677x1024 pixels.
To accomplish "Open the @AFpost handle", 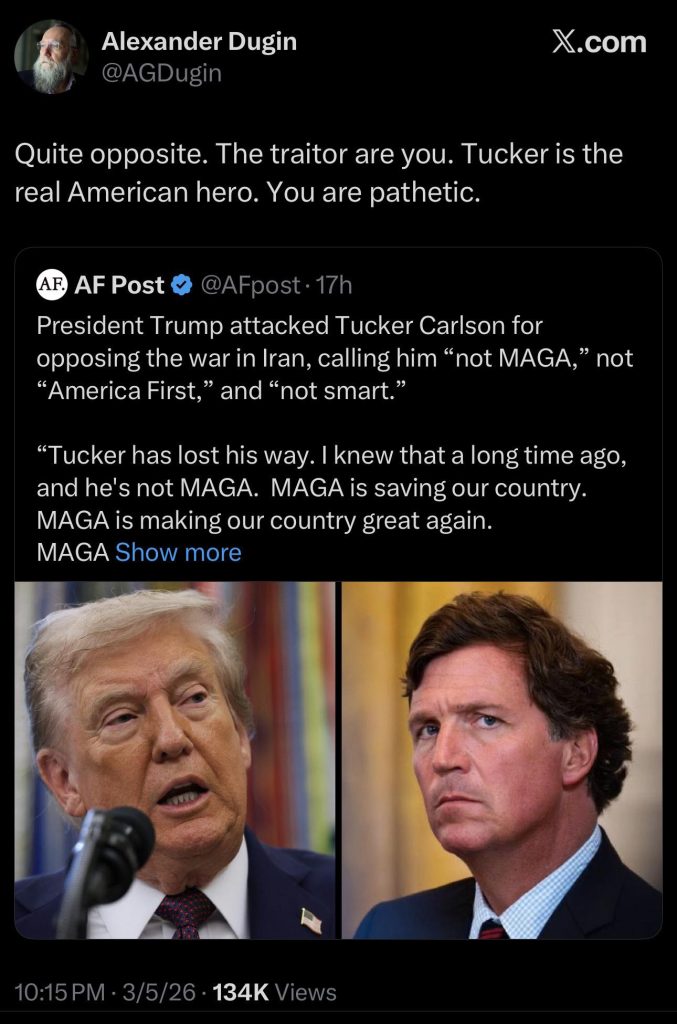I will pos(250,285).
